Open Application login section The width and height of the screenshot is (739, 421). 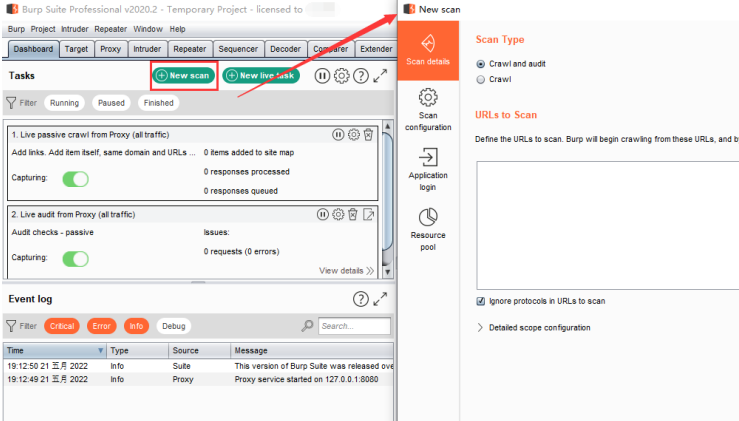[428, 169]
